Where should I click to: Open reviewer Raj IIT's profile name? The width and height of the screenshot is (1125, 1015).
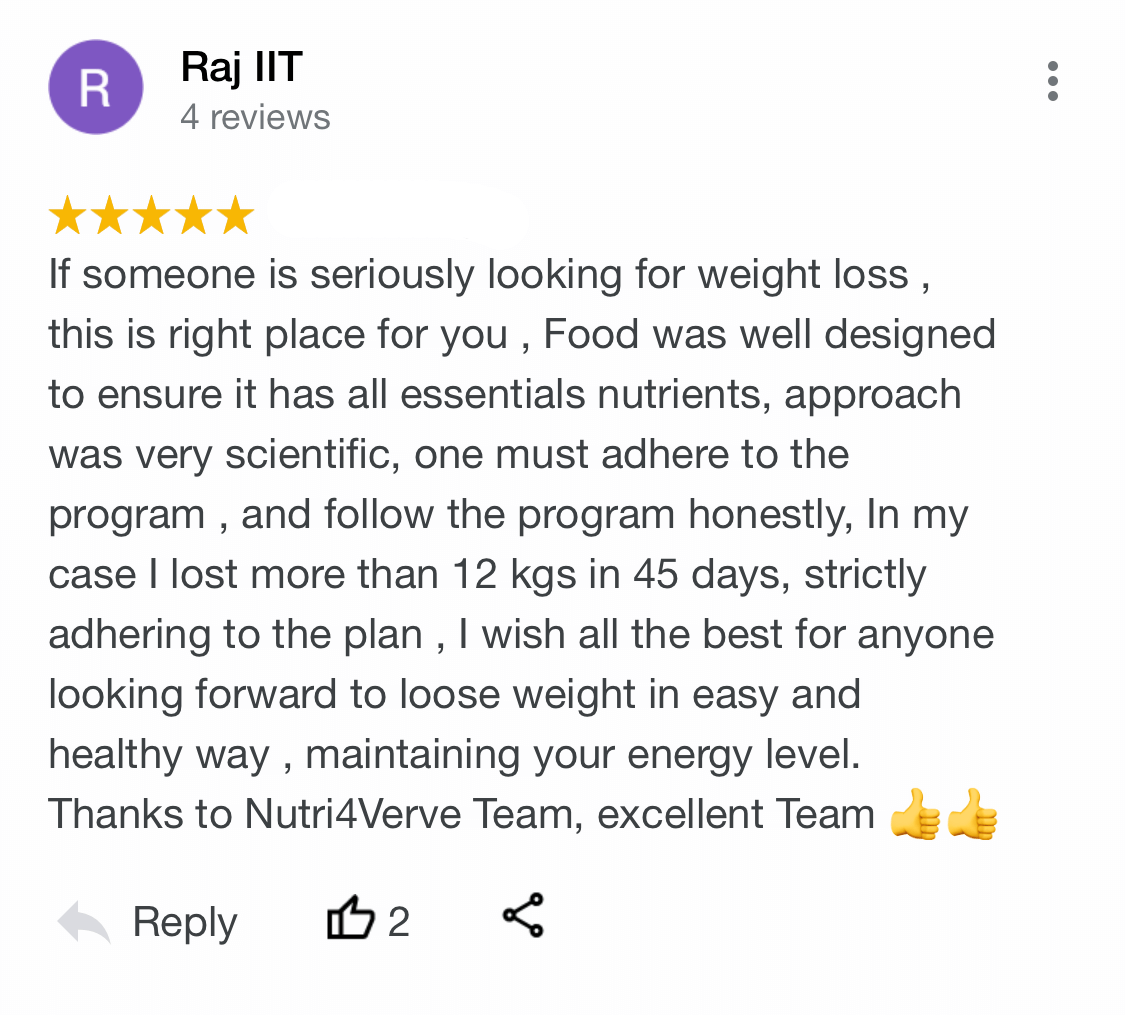241,67
